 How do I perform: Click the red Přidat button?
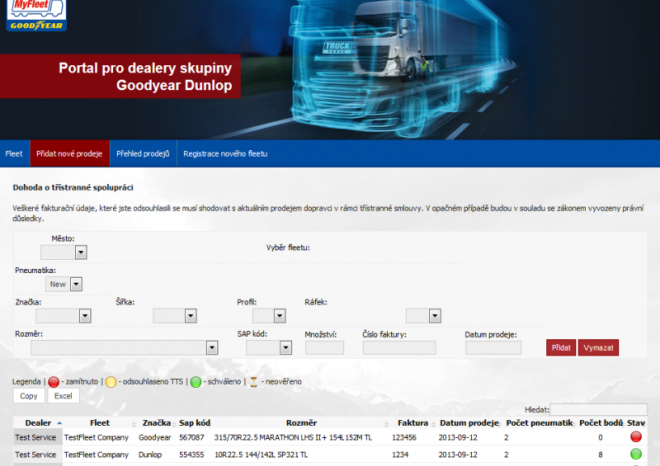pyautogui.click(x=561, y=348)
